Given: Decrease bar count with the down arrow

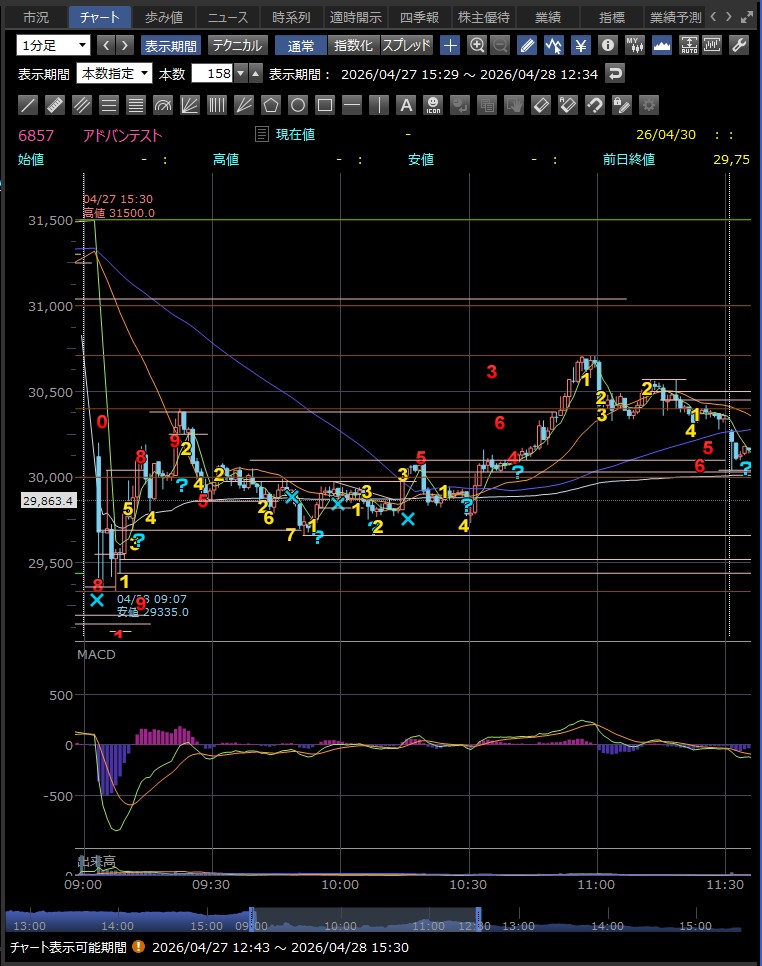Looking at the screenshot, I should tap(241, 74).
